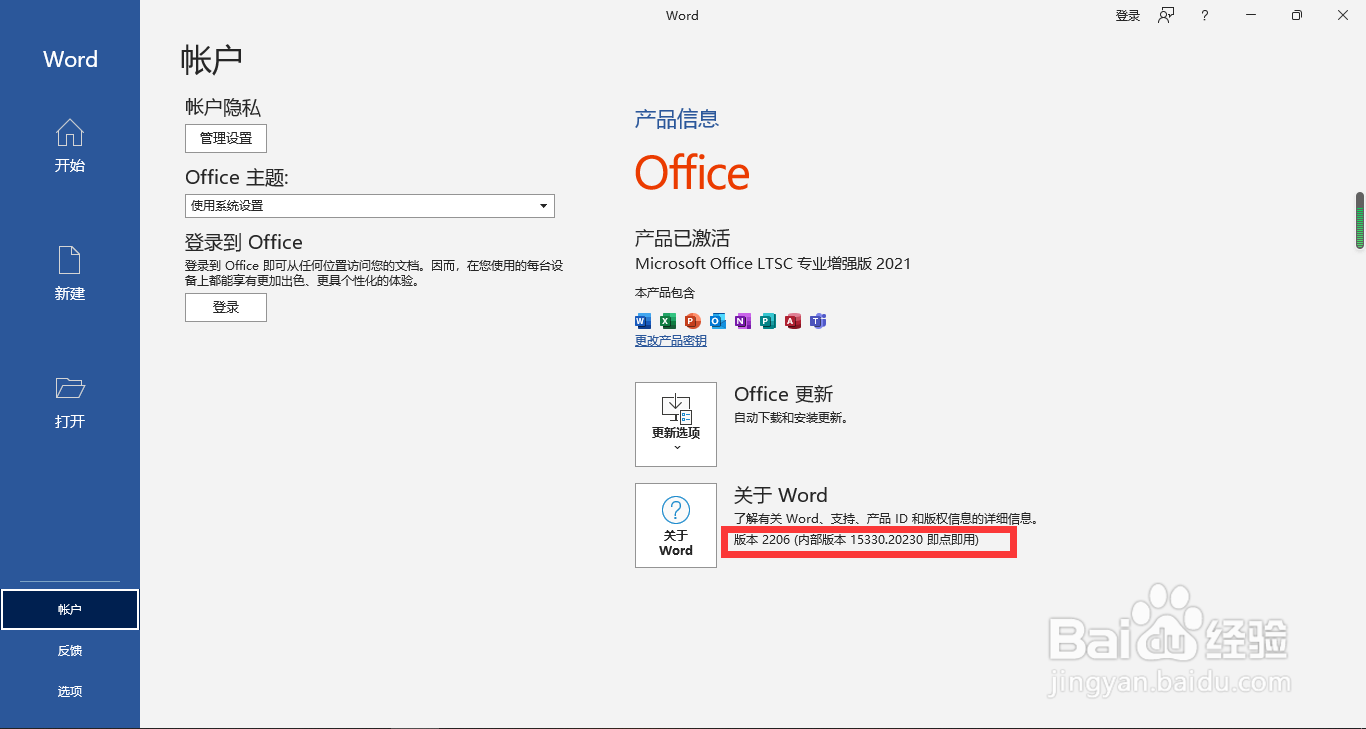1366x729 pixels.
Task: Click 登录 in the title bar
Action: tap(1128, 16)
